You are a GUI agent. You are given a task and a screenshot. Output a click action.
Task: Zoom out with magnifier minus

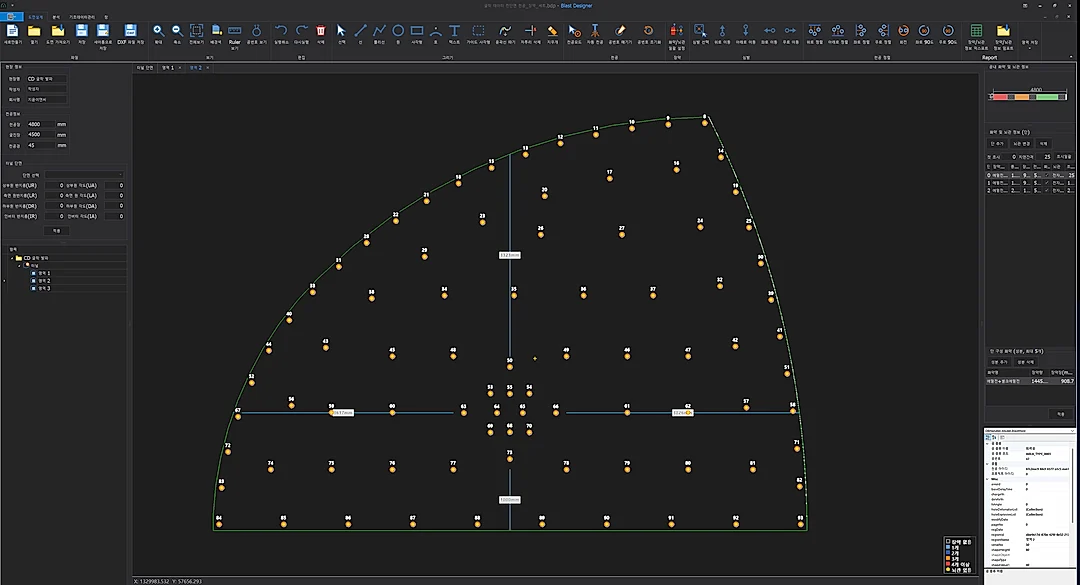(x=177, y=31)
